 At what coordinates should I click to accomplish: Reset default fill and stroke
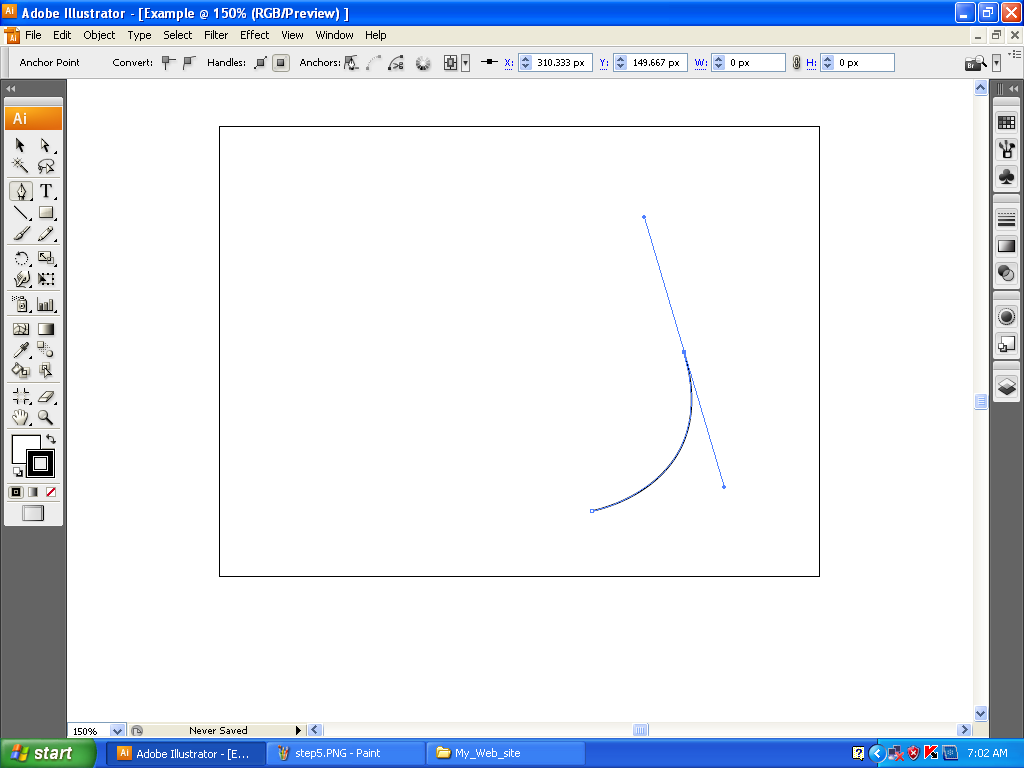pyautogui.click(x=17, y=472)
